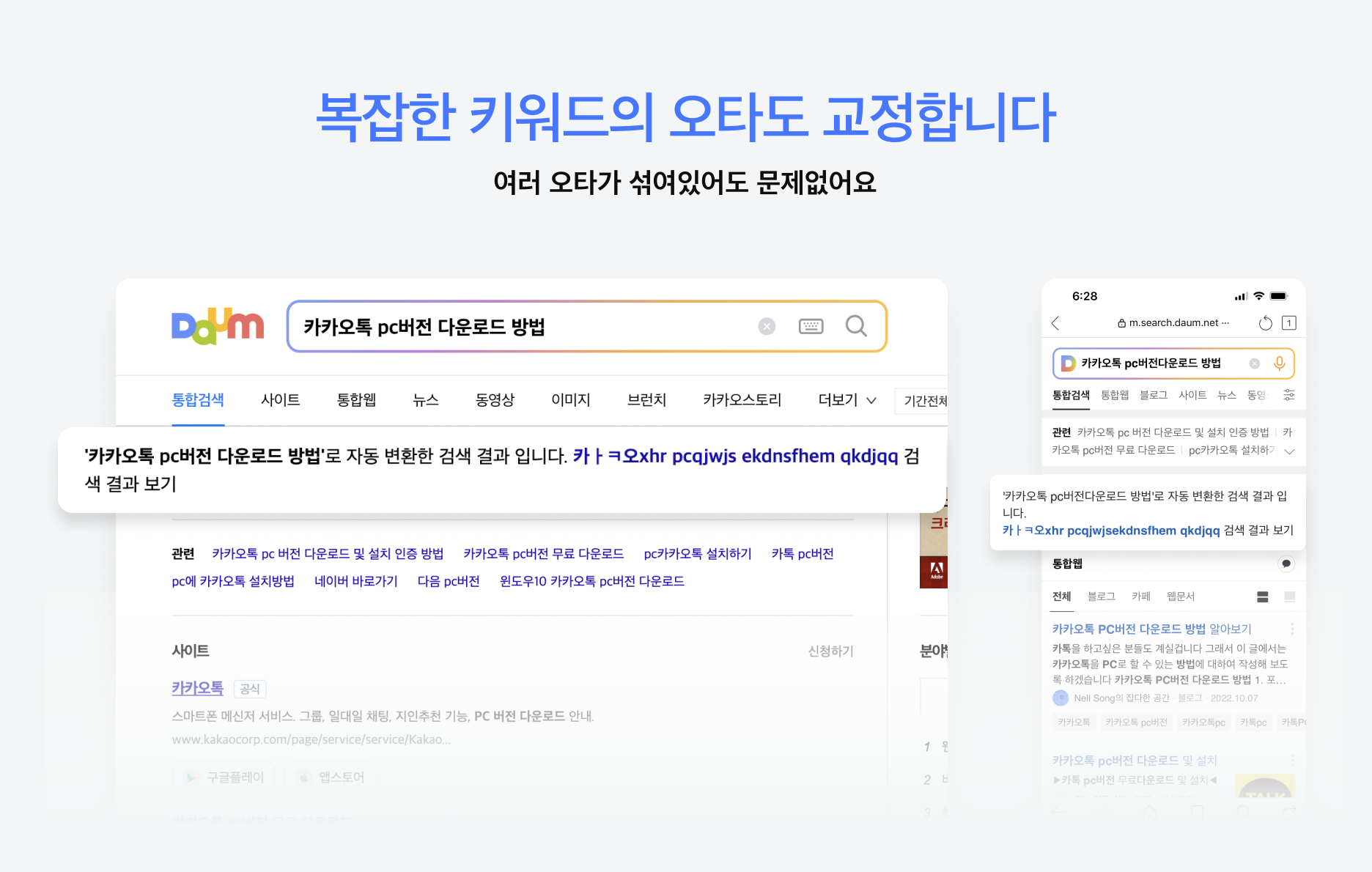Open the desktop 통합웹 tab
The height and width of the screenshot is (872, 1372).
click(356, 400)
